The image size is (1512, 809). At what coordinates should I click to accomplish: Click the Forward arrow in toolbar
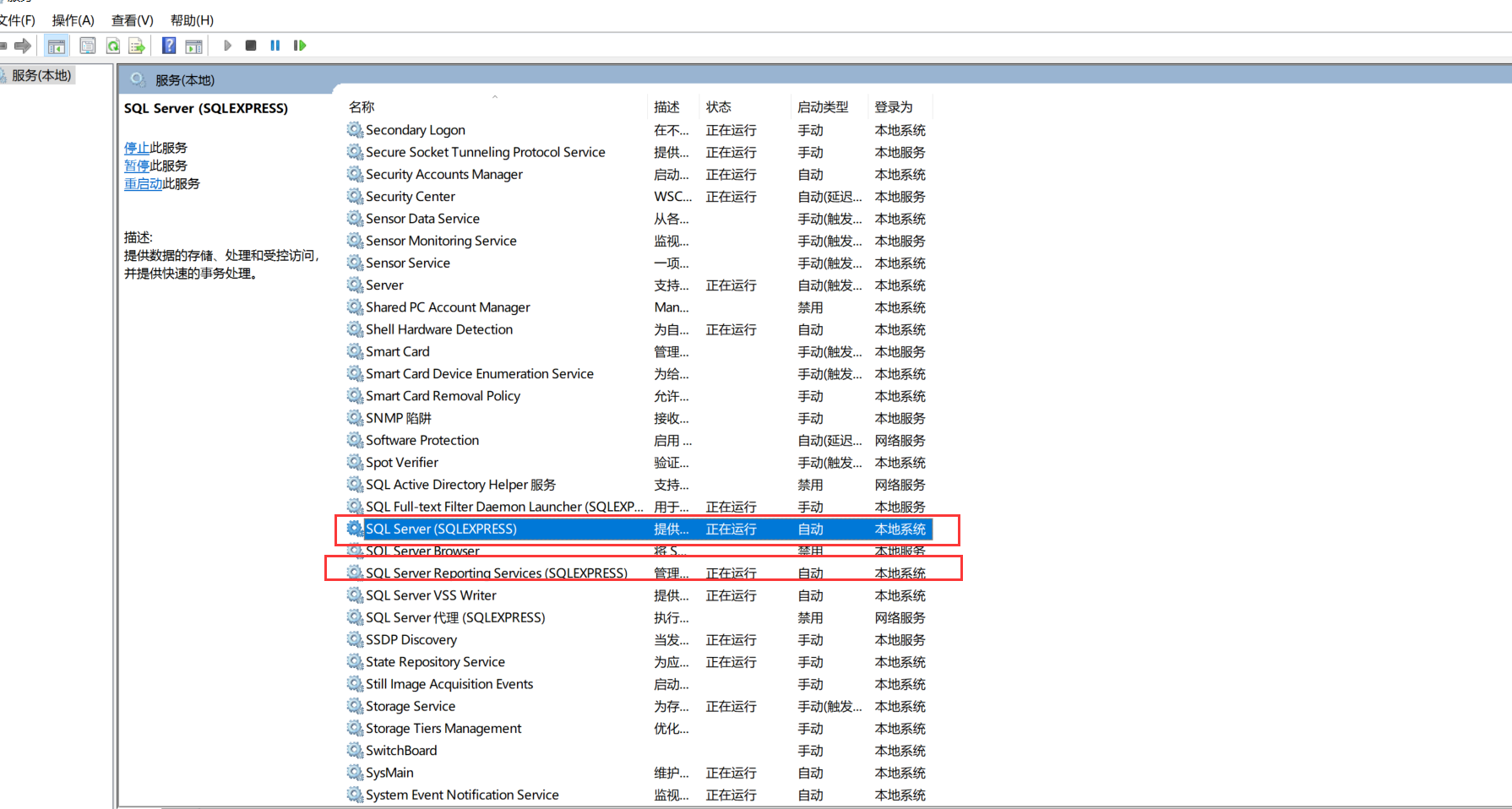23,46
